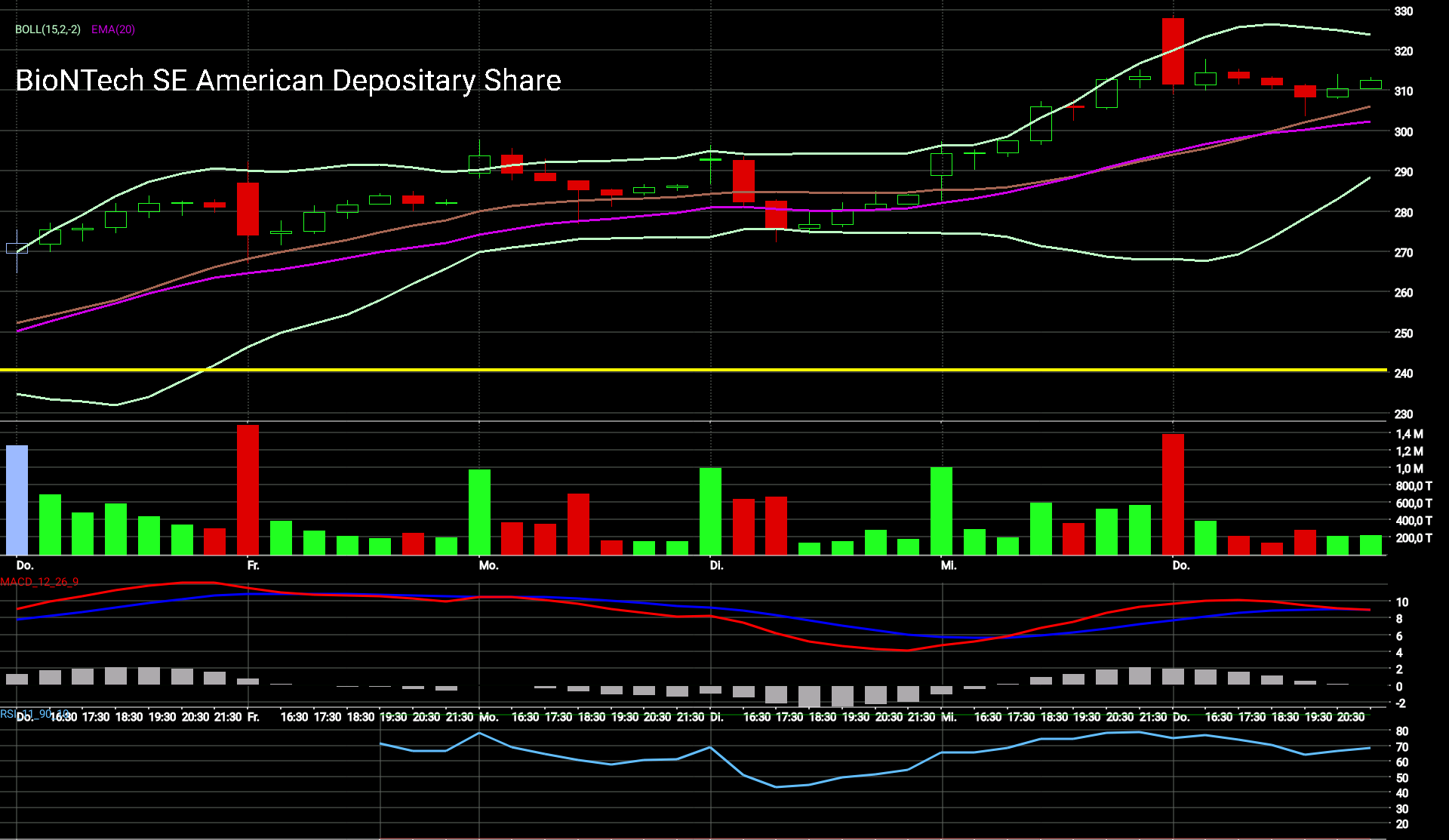Click the 'Mi.' day marker below volume
This screenshot has height=840, width=1449.
pyautogui.click(x=949, y=565)
